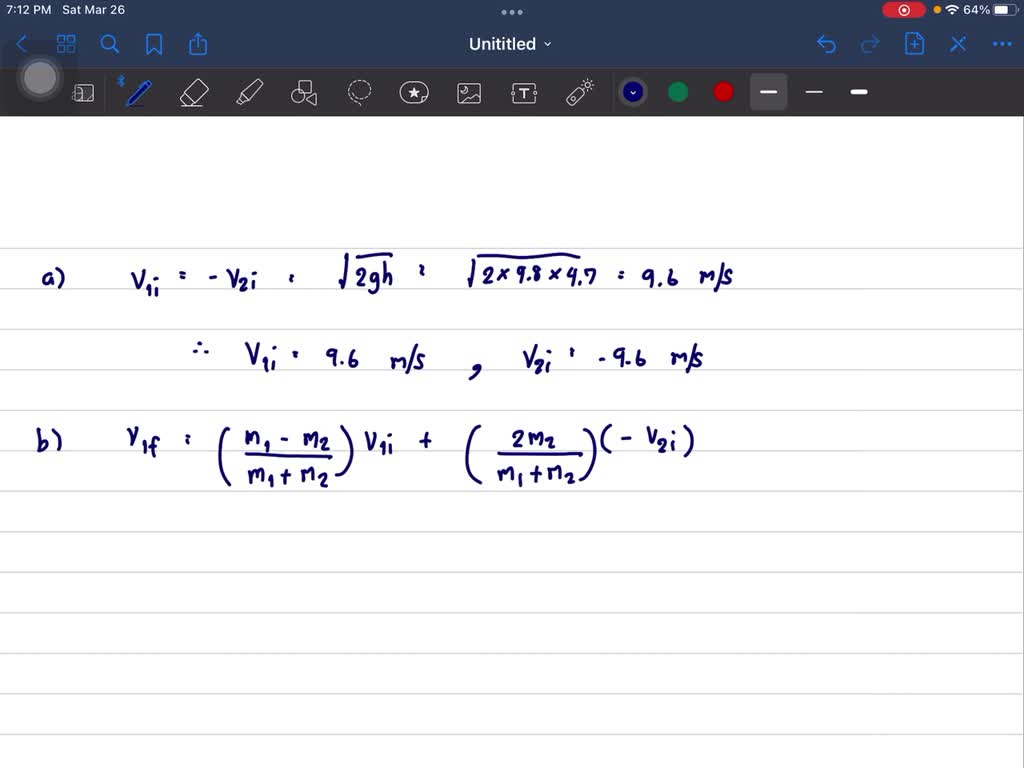Open the Share sheet
This screenshot has width=1024, height=768.
point(197,44)
